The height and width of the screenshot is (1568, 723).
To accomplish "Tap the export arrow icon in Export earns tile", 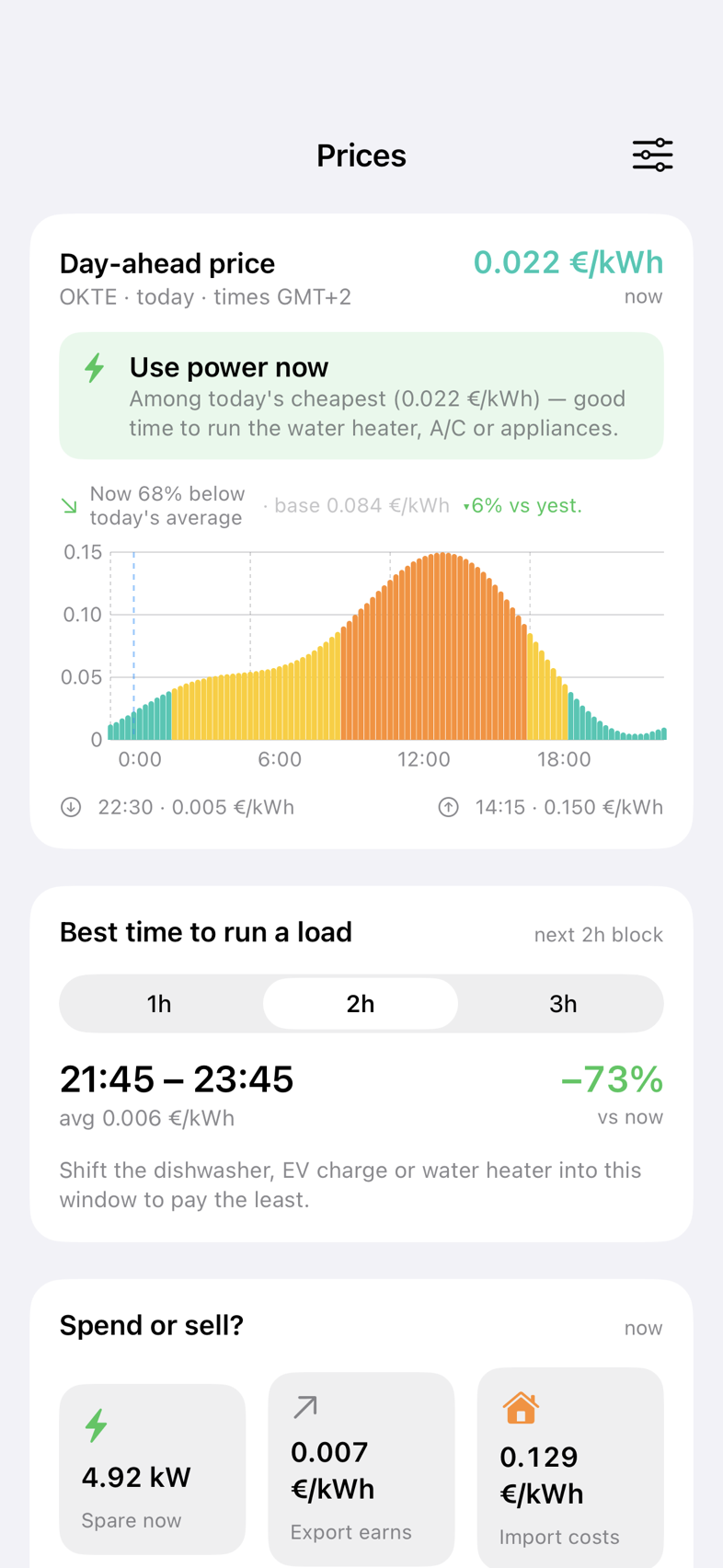I will [x=305, y=1406].
